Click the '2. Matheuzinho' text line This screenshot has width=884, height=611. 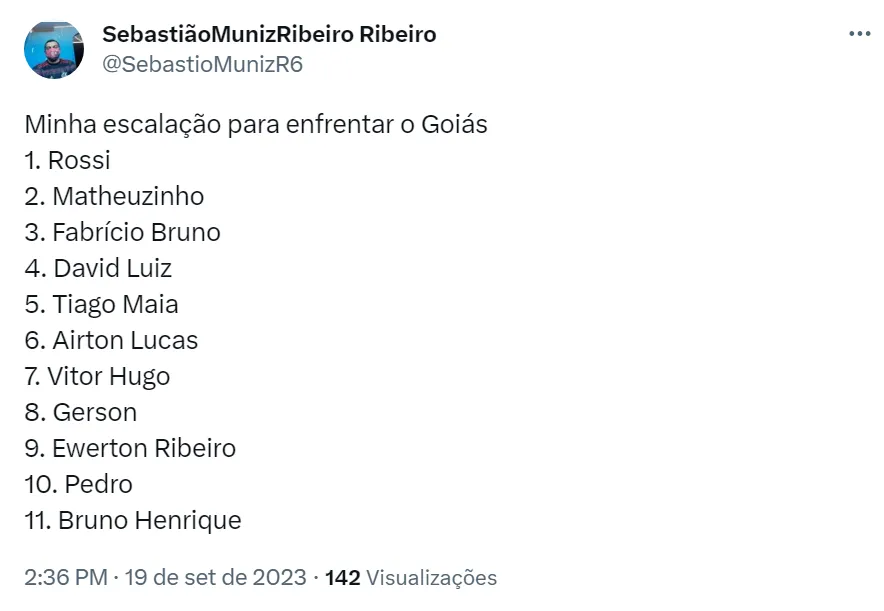(114, 196)
